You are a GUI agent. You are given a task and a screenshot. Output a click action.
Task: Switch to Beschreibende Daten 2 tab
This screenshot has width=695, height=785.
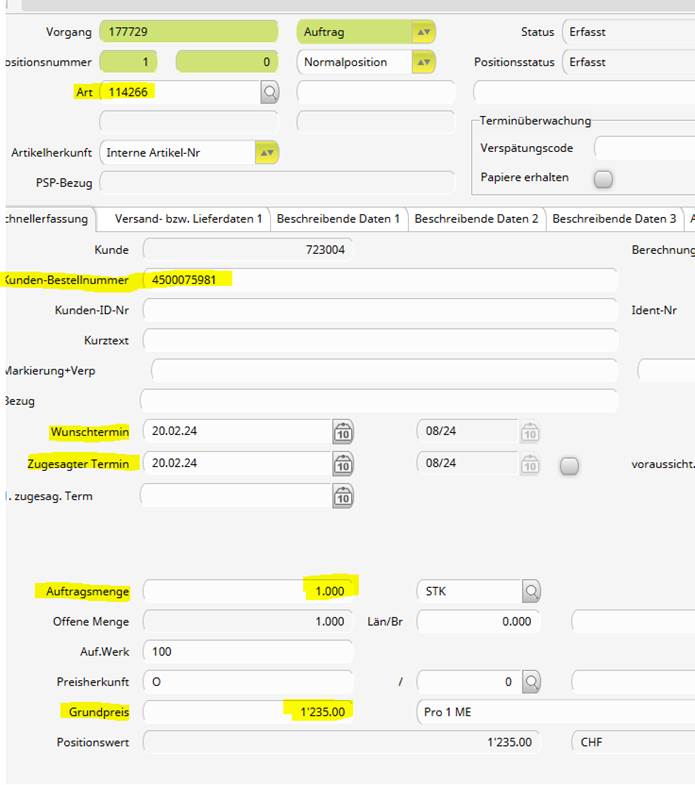[x=476, y=219]
